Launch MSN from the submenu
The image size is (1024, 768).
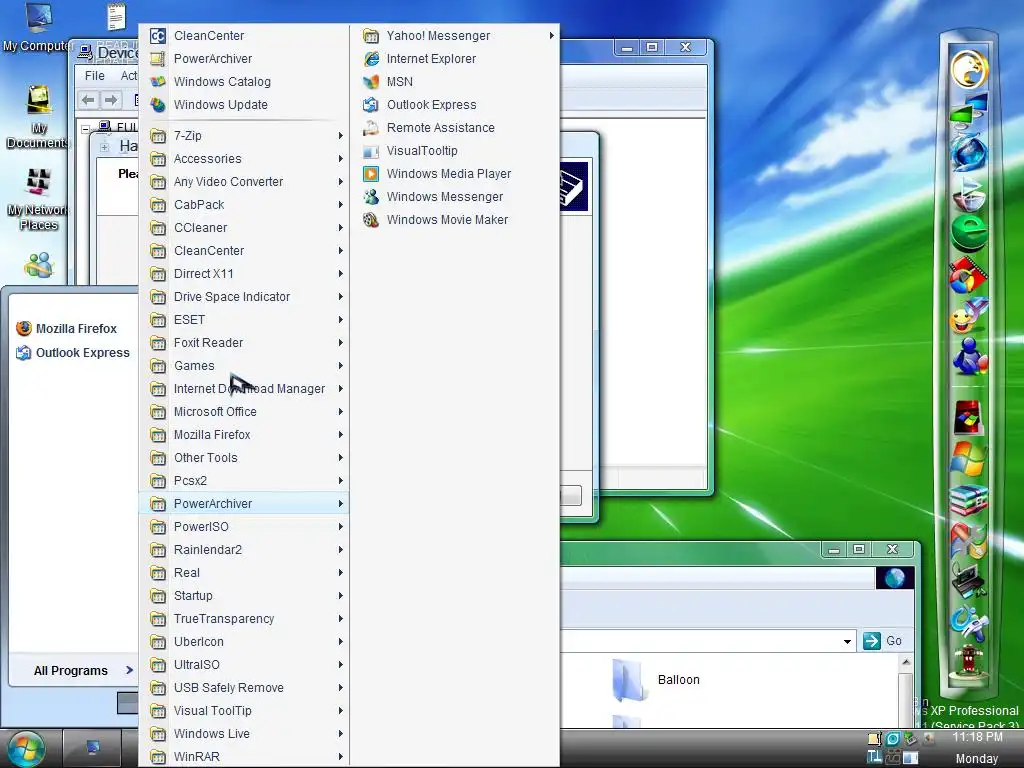pos(456,82)
